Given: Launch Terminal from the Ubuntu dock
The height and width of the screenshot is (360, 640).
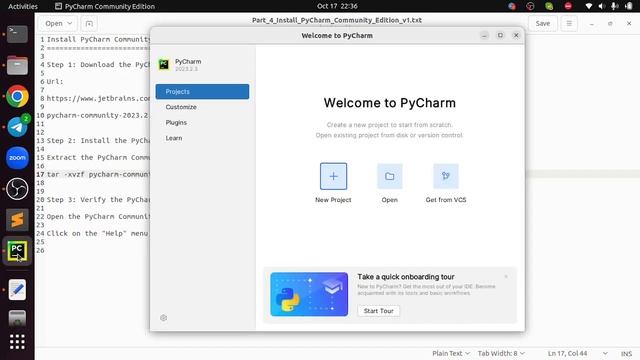Looking at the screenshot, I should click(x=17, y=34).
